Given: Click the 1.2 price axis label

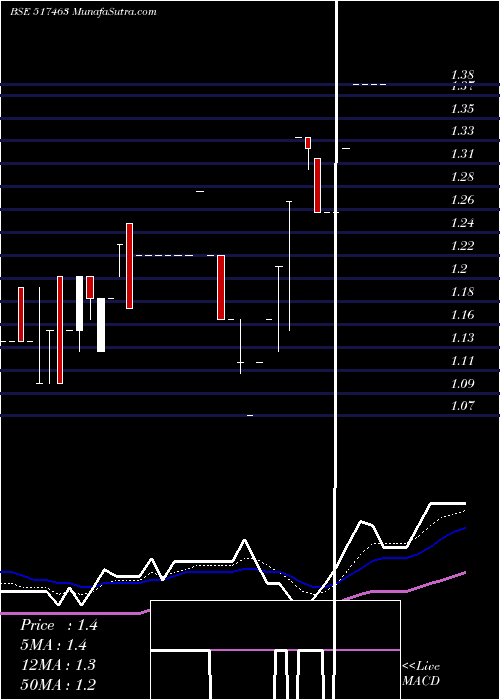Looking at the screenshot, I should point(459,268).
